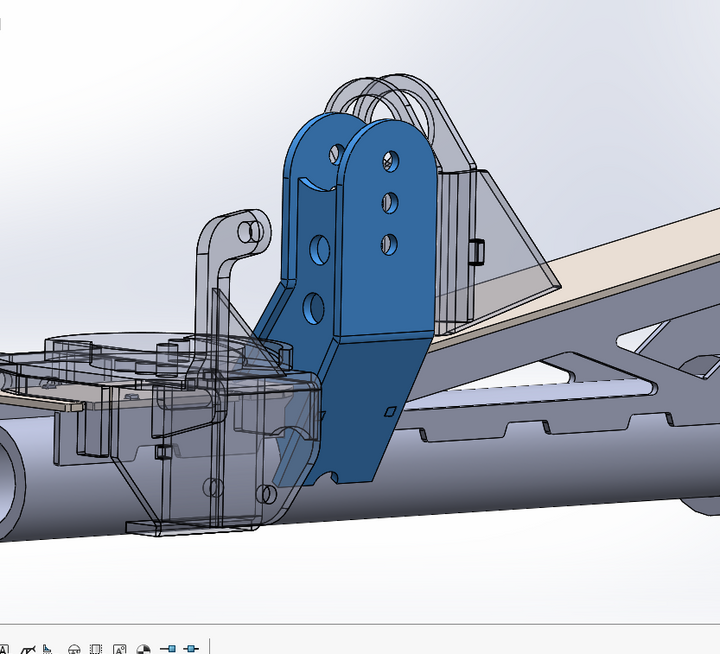Click the first blue square connector icon
The width and height of the screenshot is (720, 654).
click(168, 649)
